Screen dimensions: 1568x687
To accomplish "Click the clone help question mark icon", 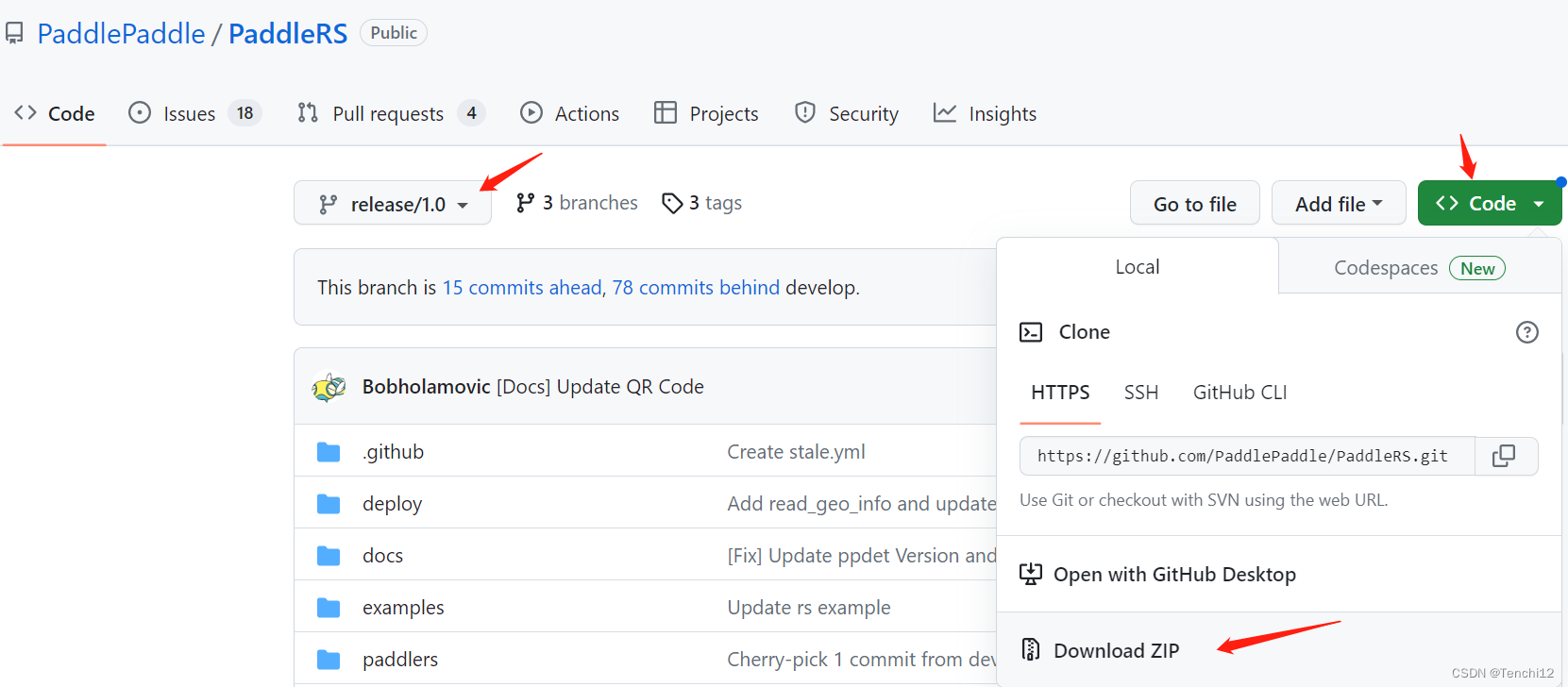I will (x=1527, y=332).
